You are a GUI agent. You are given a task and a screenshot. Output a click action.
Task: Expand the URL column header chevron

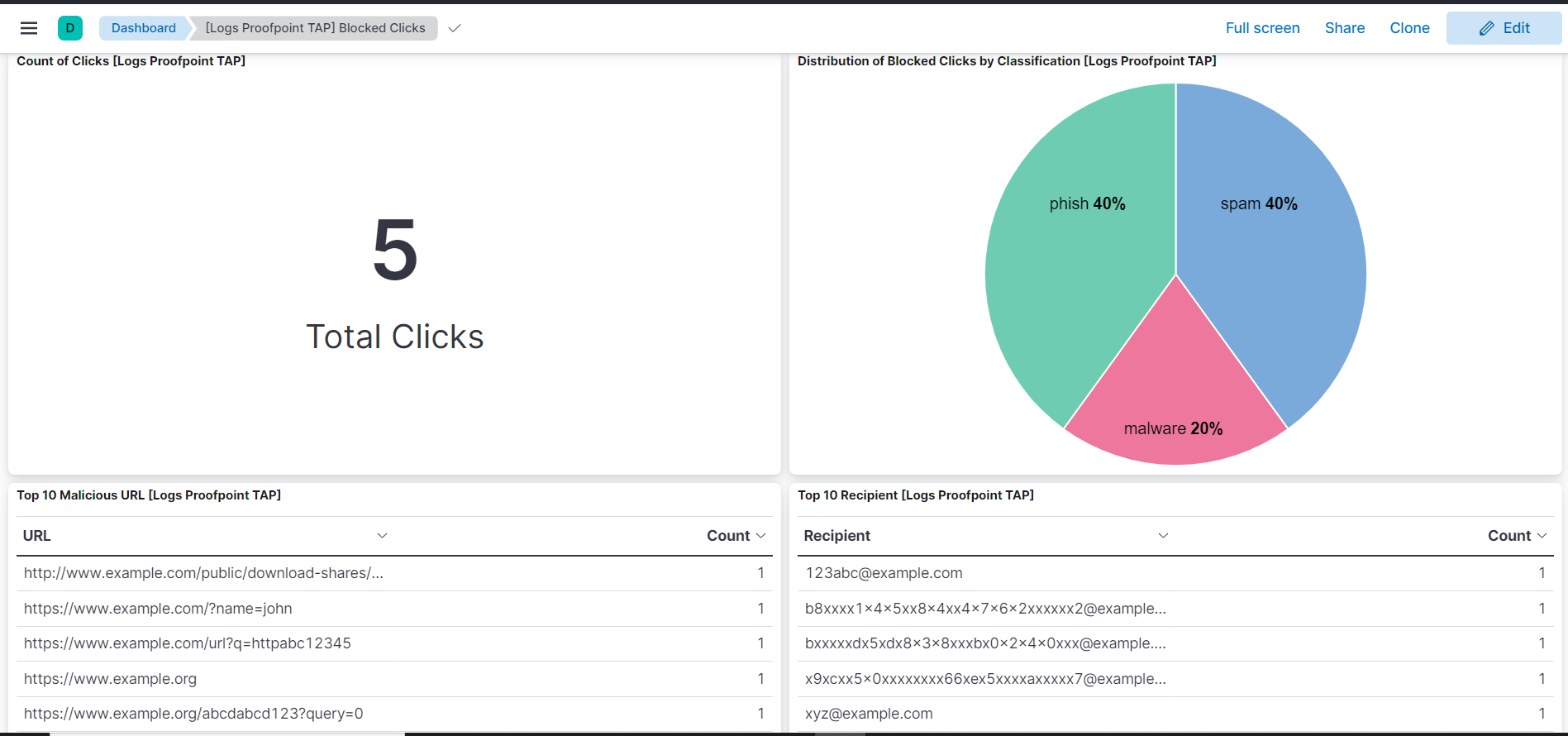click(382, 536)
